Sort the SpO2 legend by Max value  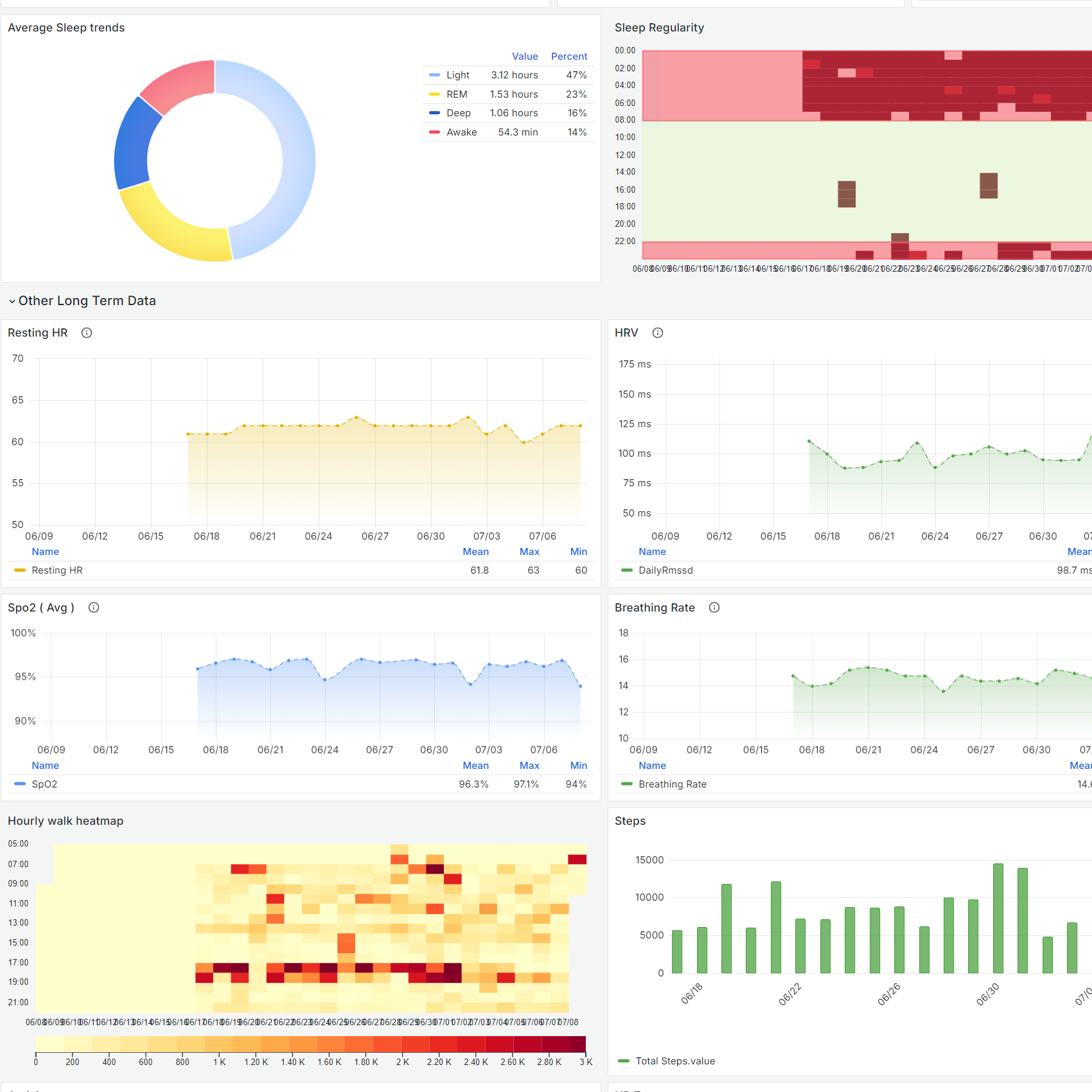tap(529, 765)
